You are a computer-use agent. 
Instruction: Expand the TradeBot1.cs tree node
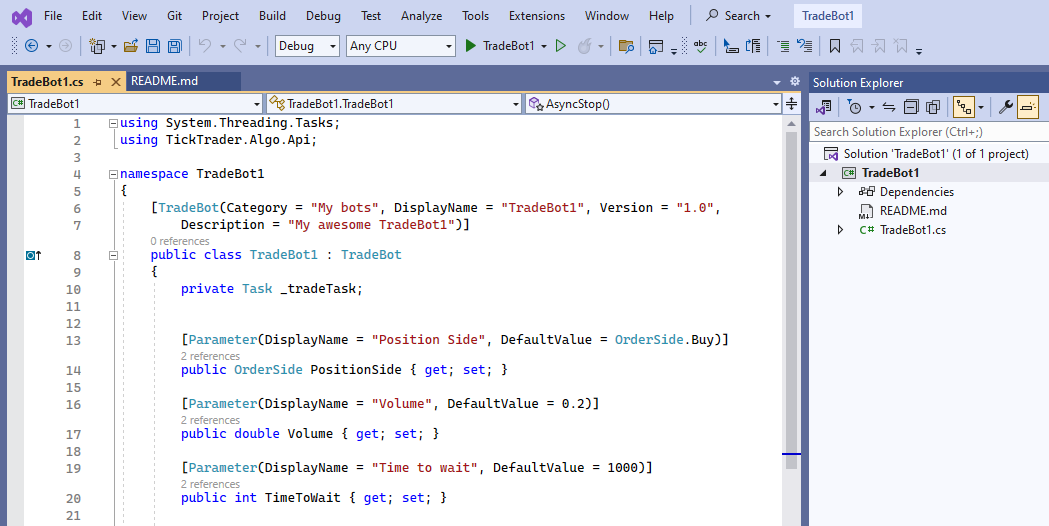(x=840, y=230)
